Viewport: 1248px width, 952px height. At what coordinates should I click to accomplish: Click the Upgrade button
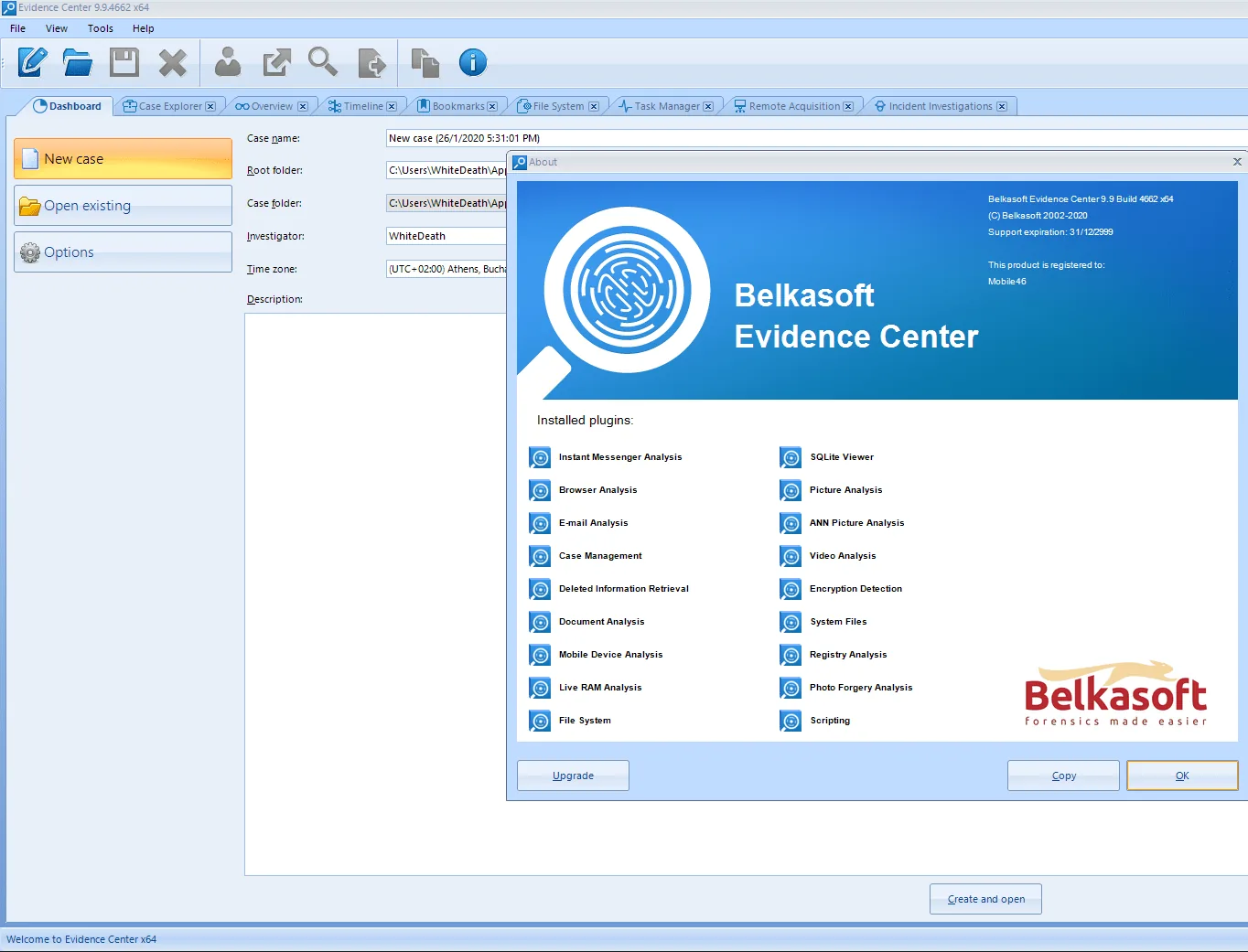click(573, 776)
